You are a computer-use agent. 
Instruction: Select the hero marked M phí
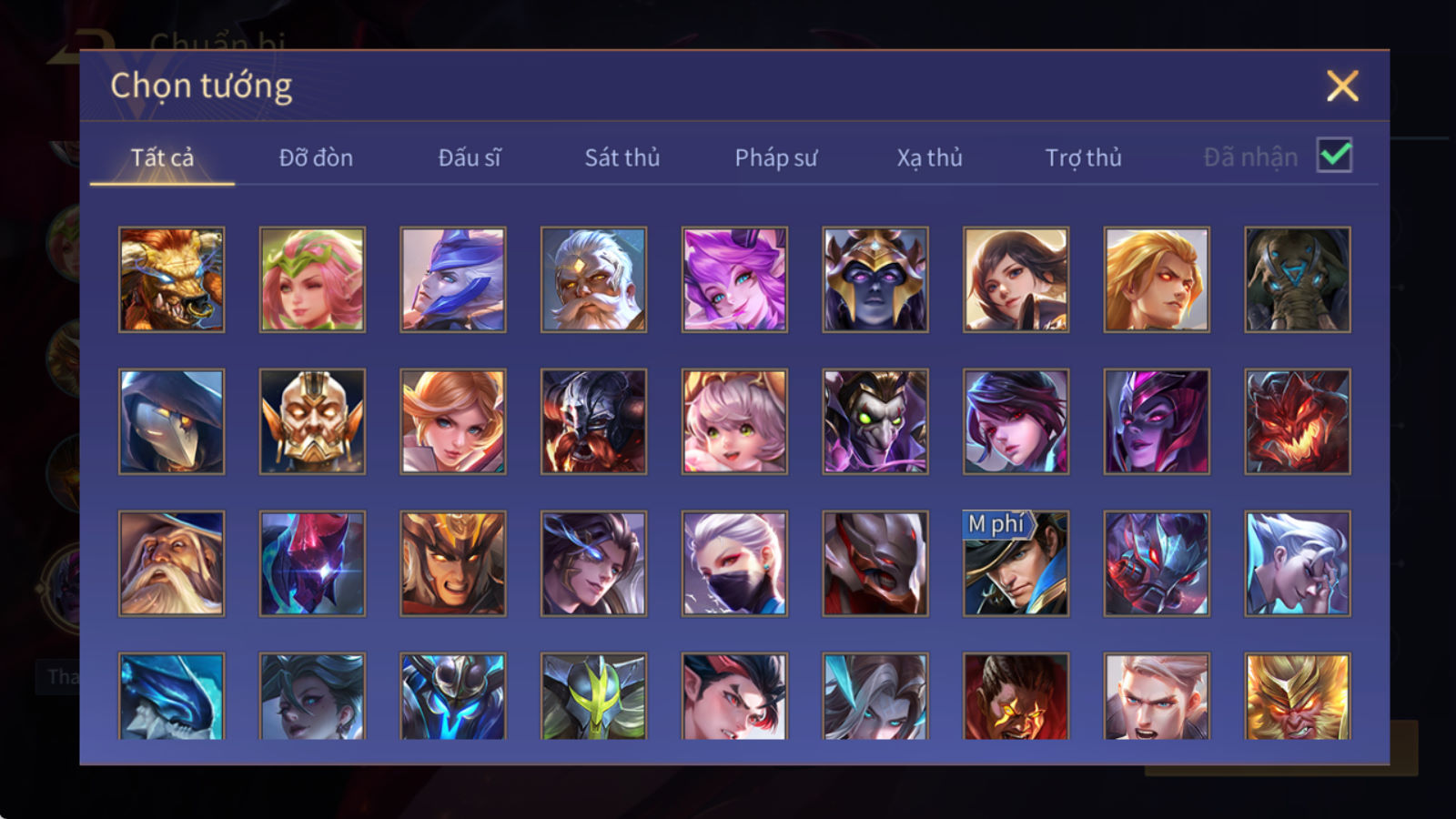tap(1016, 563)
